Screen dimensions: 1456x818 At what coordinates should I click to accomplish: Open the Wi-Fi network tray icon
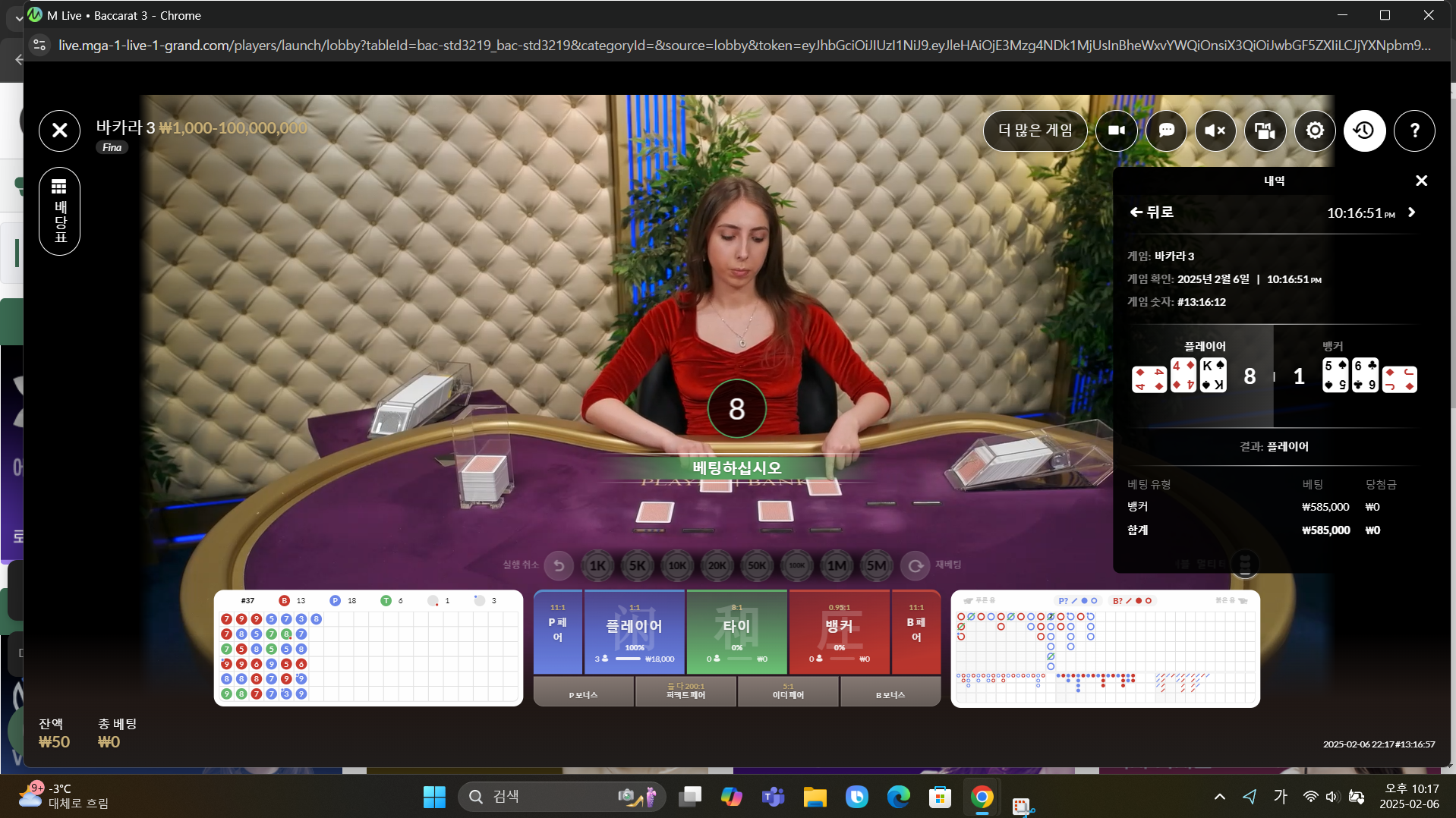coord(1310,797)
